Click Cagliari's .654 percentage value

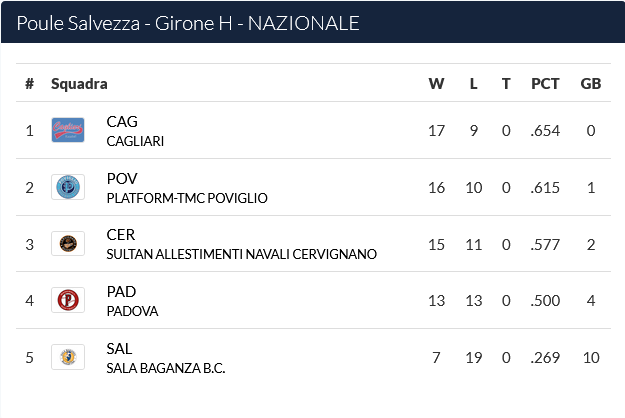tap(545, 131)
